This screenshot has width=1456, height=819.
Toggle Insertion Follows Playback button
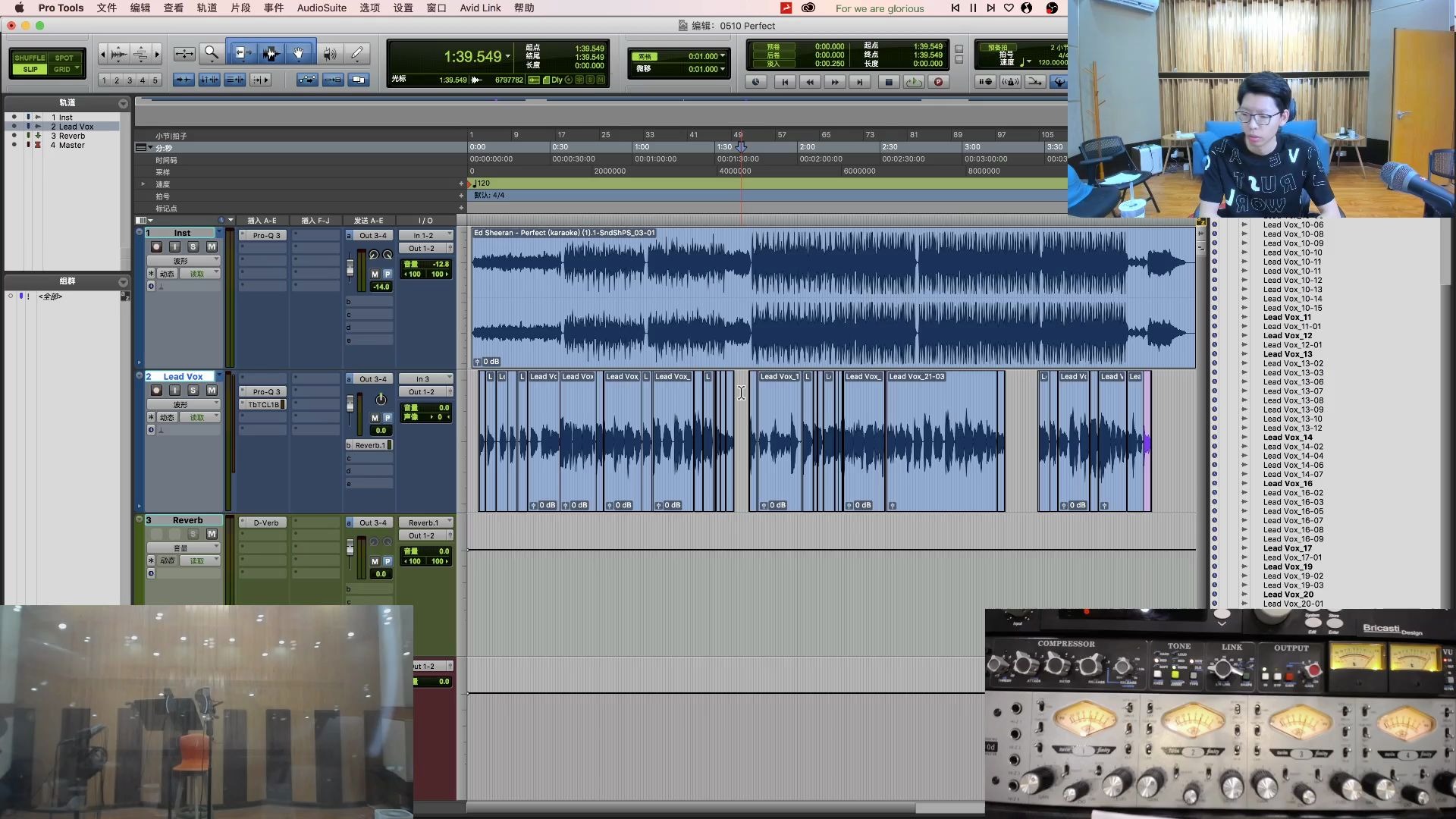260,80
